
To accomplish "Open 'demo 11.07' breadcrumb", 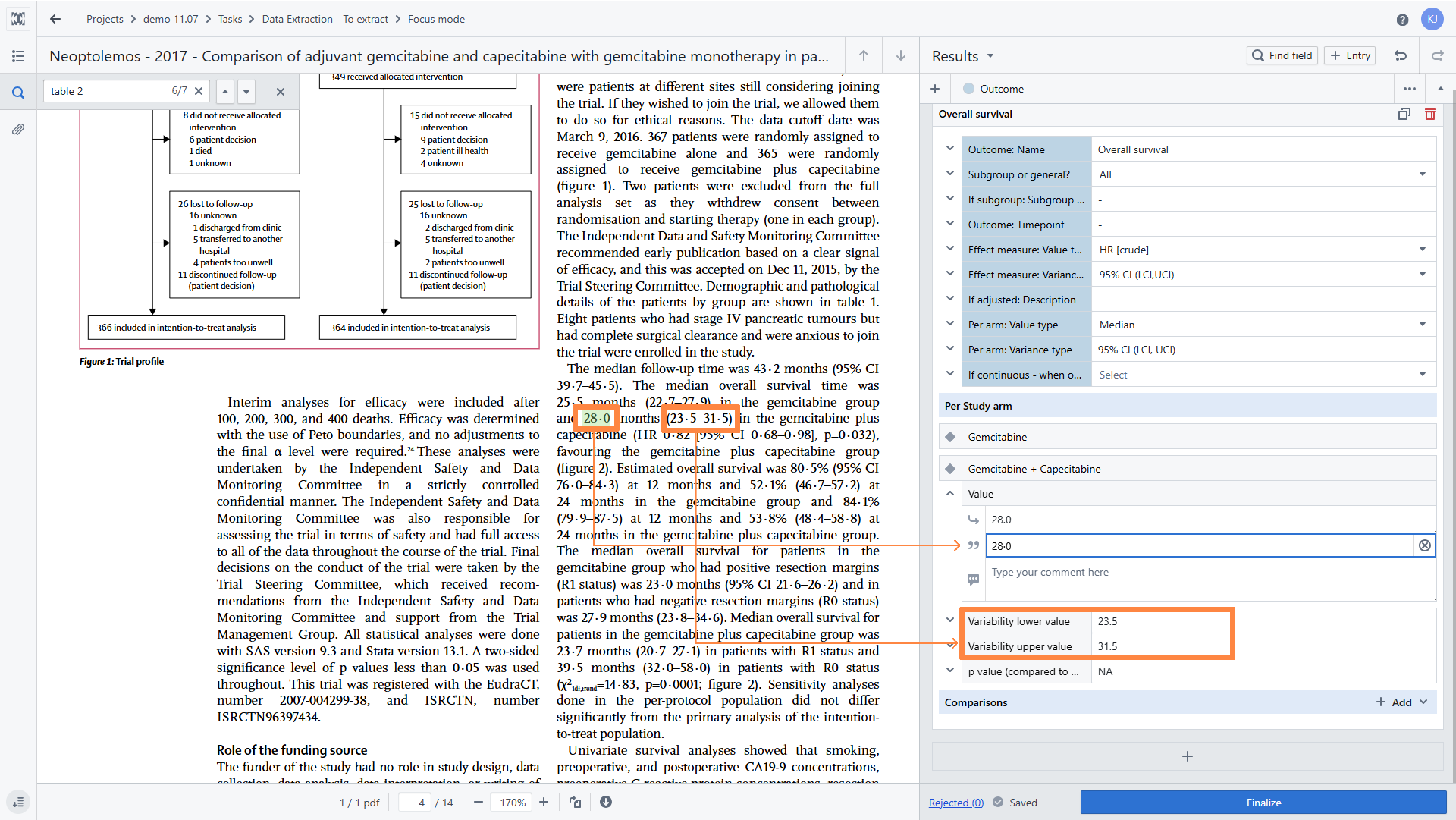I will pos(171,19).
